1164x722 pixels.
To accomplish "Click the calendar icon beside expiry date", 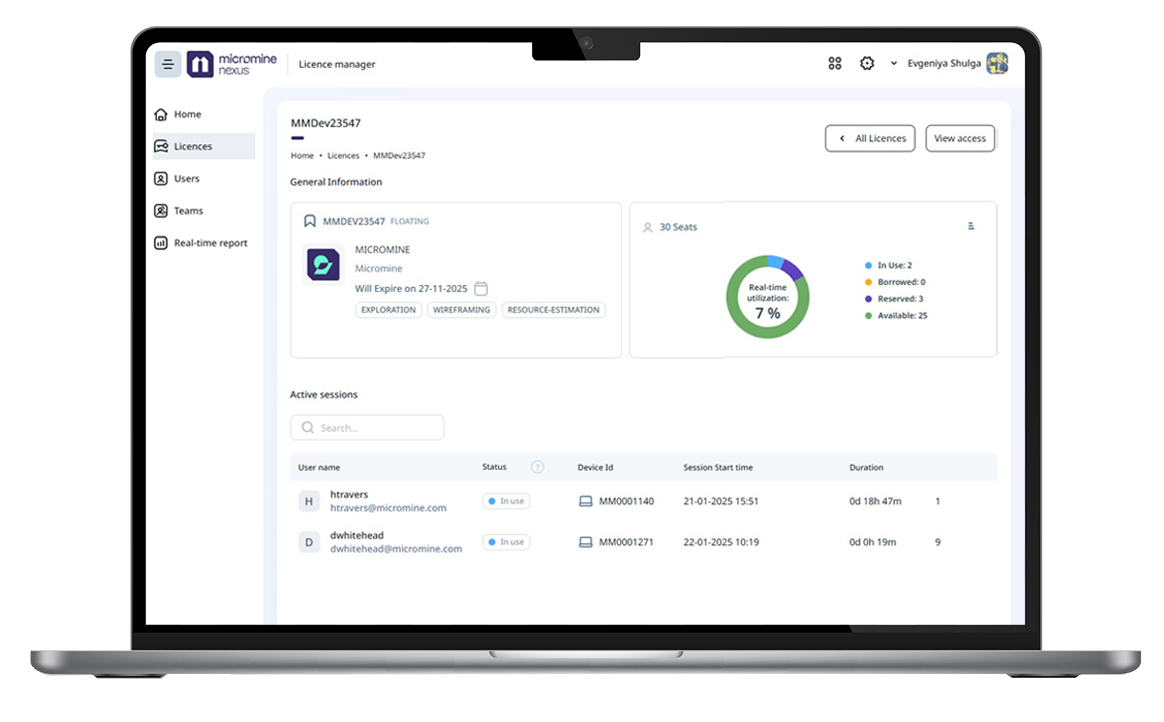I will [x=481, y=289].
